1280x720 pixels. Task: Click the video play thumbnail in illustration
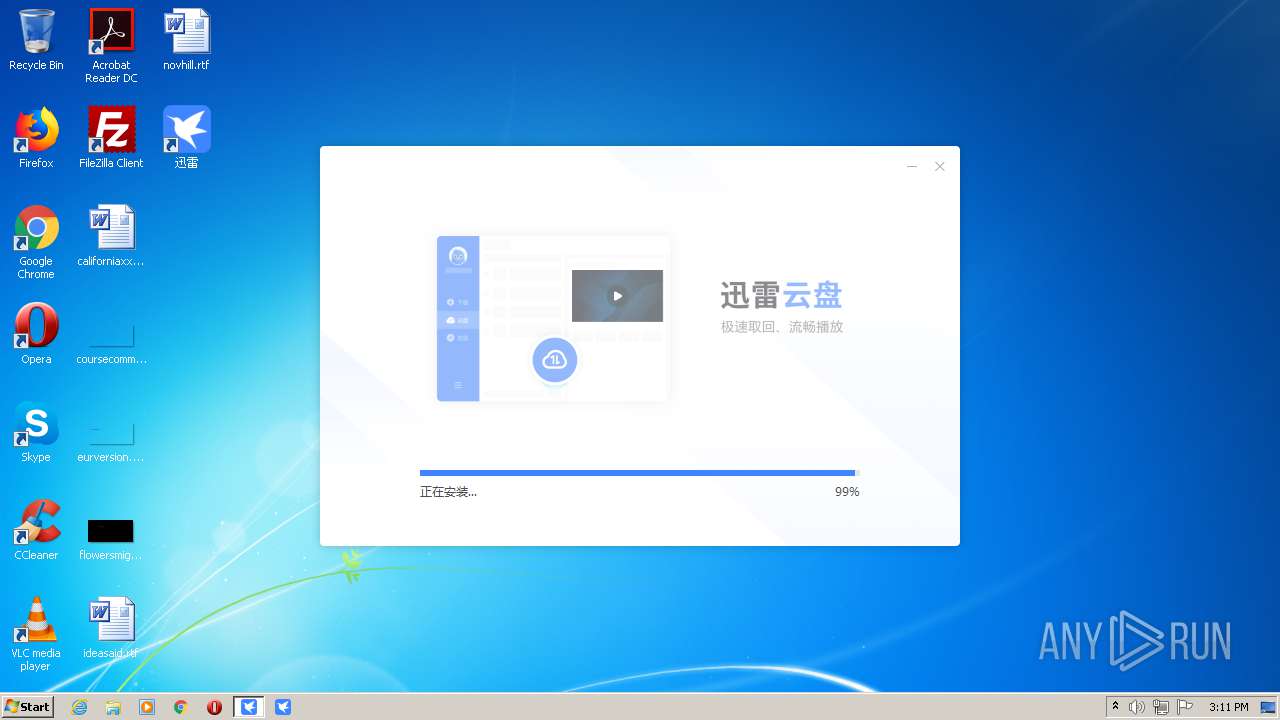617,296
